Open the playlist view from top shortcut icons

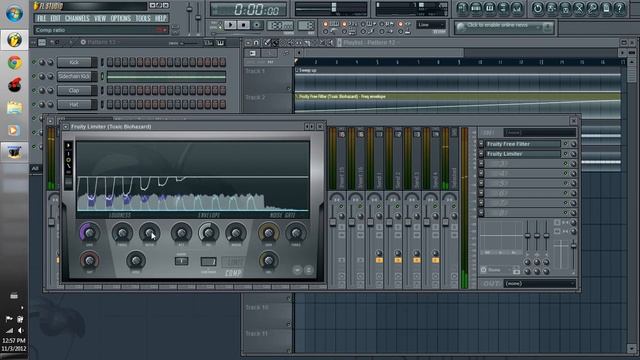point(462,8)
